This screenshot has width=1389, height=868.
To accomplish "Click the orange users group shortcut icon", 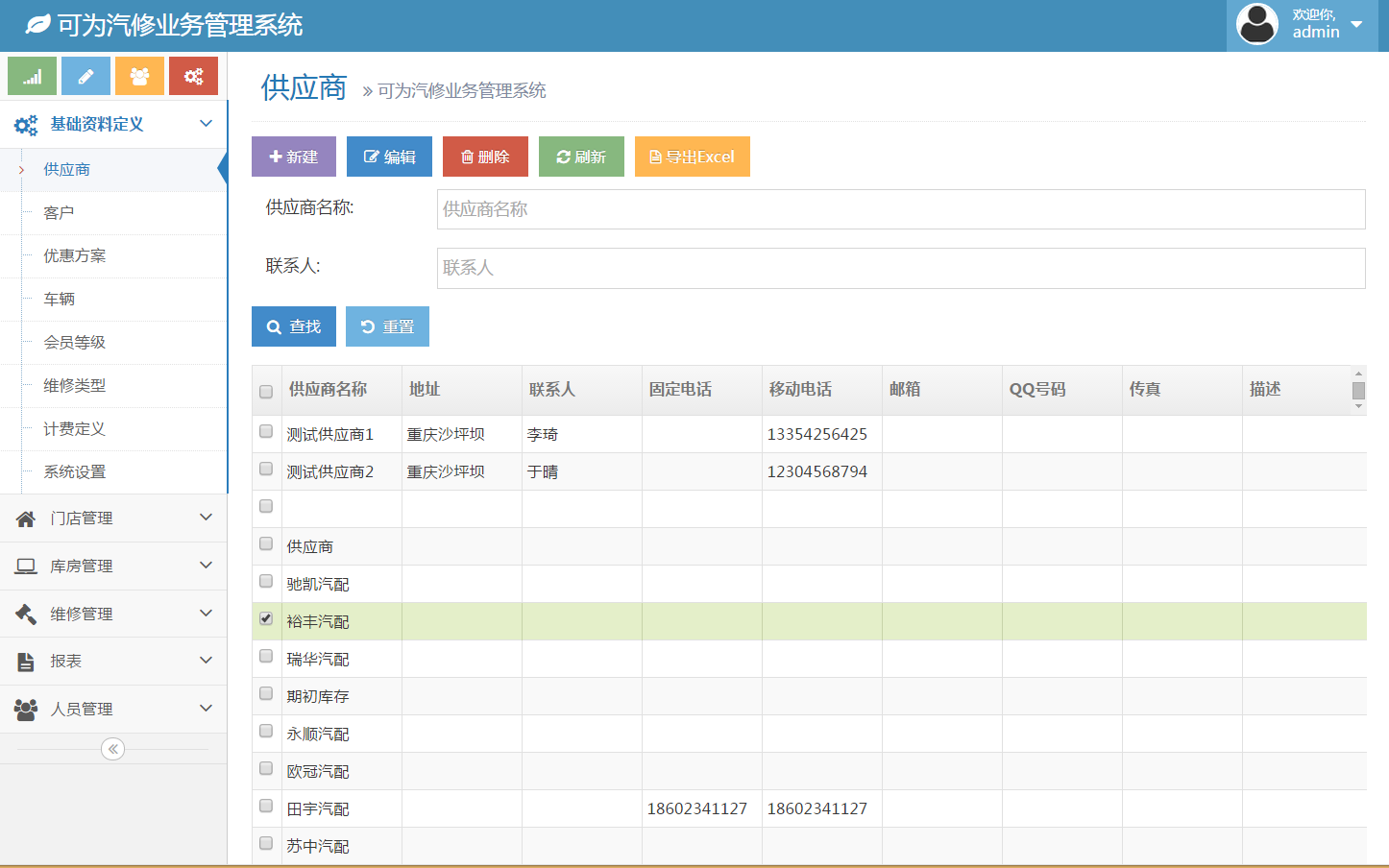I will [x=139, y=76].
